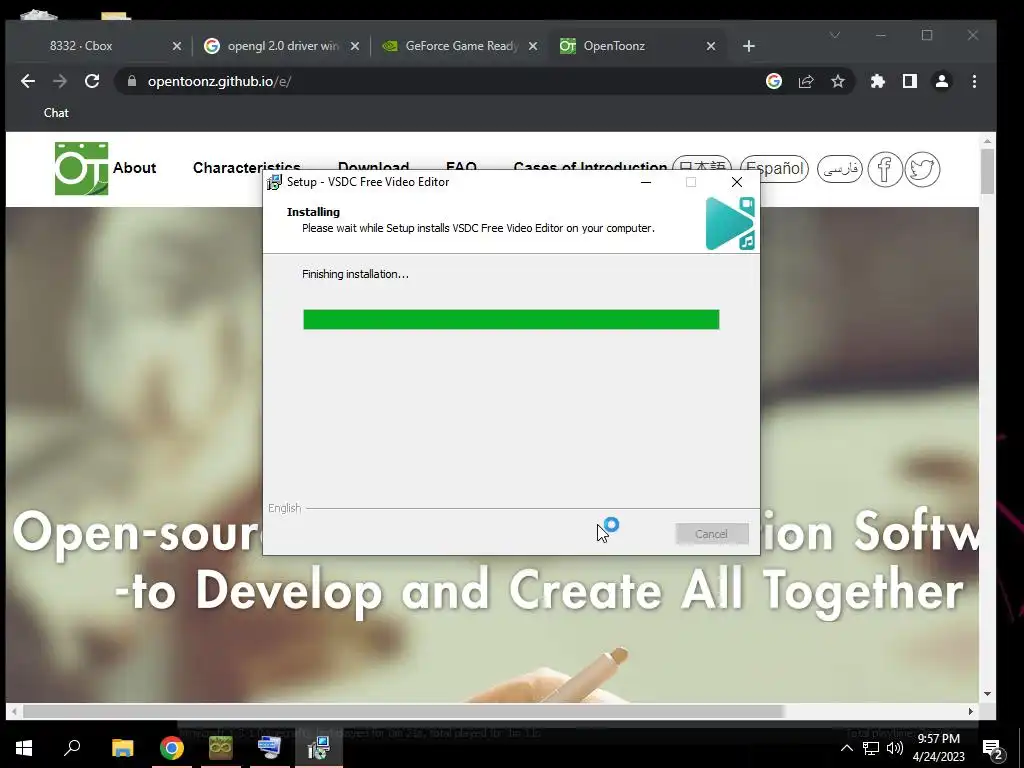Switch the site to Español
Viewport: 1024px width, 768px height.
pyautogui.click(x=775, y=168)
